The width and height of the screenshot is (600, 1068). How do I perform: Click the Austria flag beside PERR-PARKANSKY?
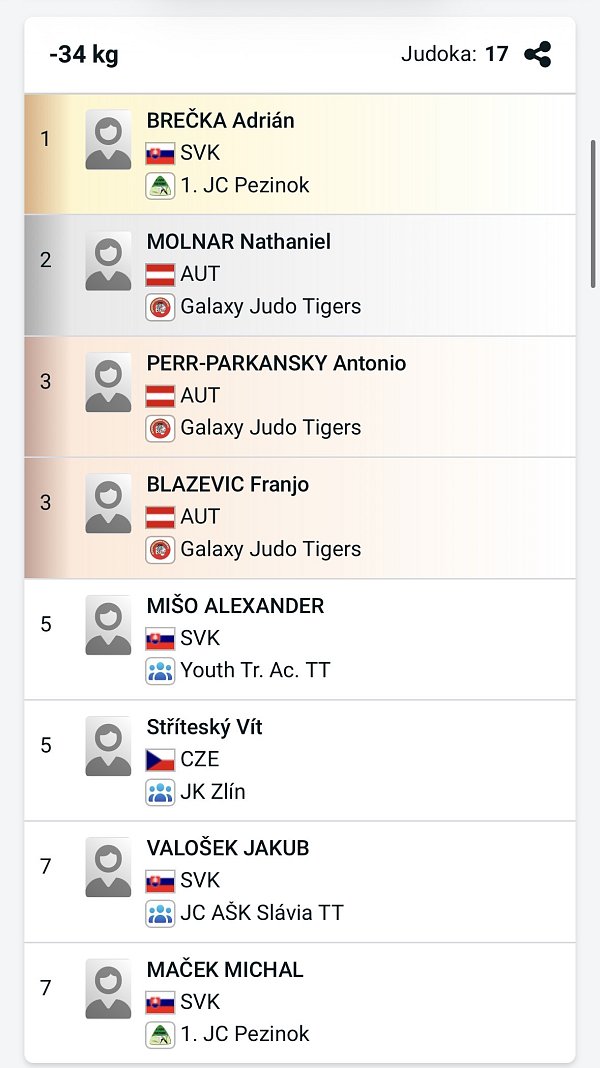160,396
